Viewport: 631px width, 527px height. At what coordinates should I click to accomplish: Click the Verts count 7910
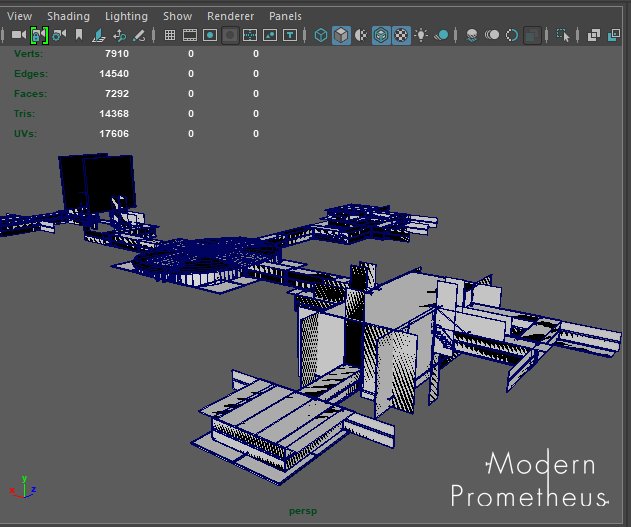117,54
